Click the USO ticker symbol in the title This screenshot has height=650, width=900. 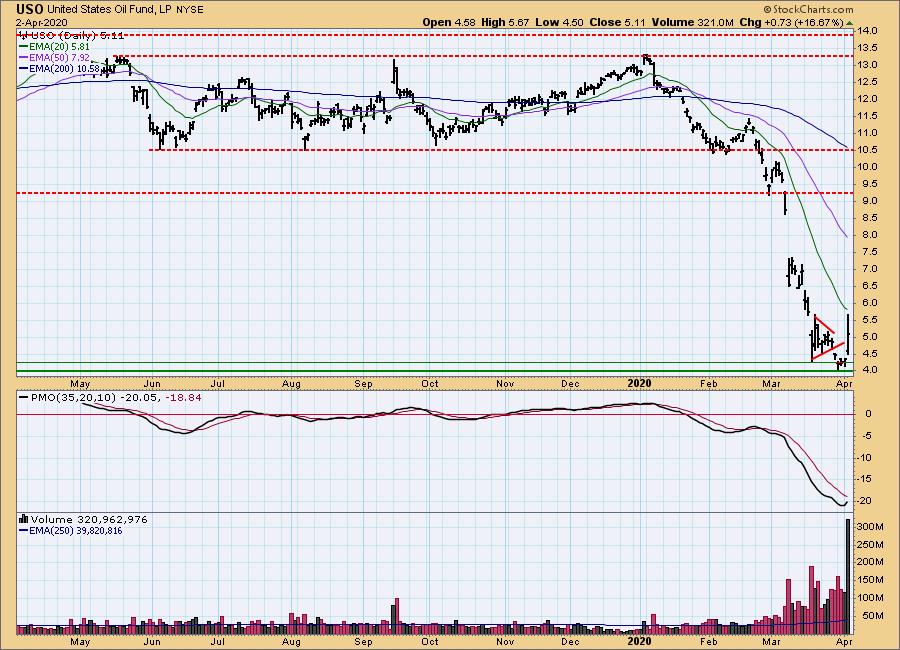click(29, 9)
